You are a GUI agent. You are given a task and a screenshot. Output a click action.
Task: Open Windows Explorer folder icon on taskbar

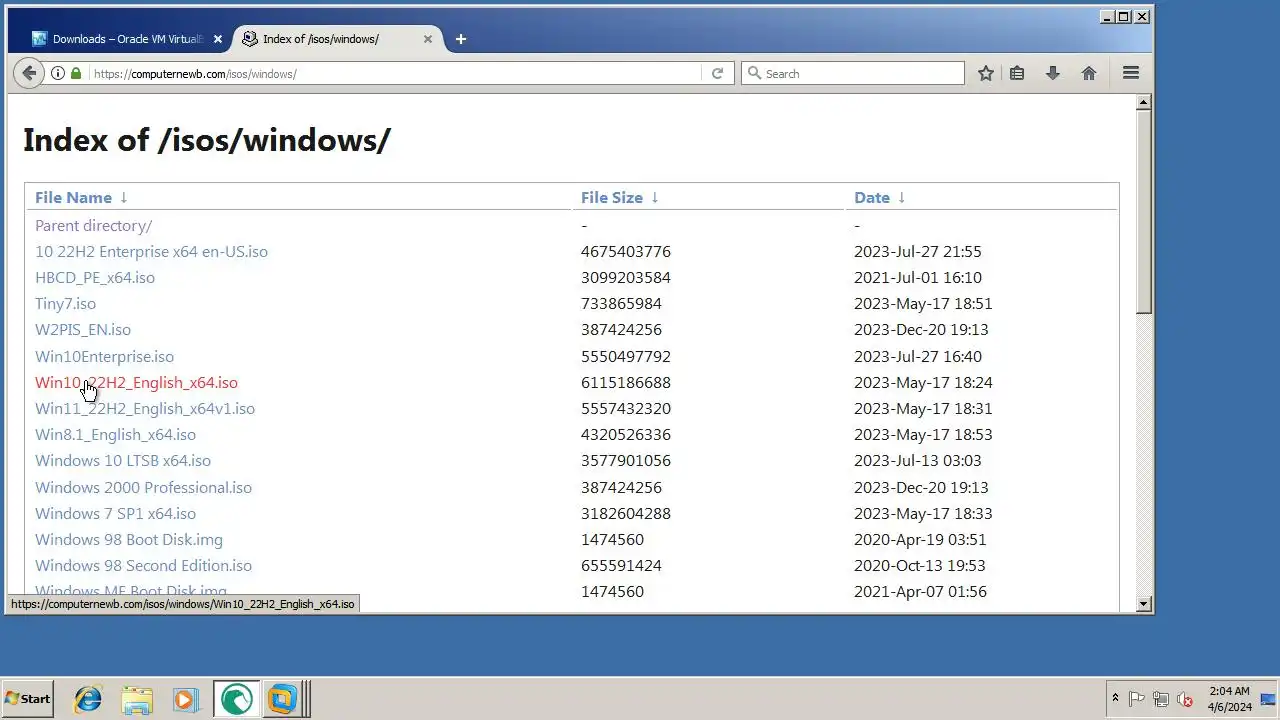click(x=137, y=699)
